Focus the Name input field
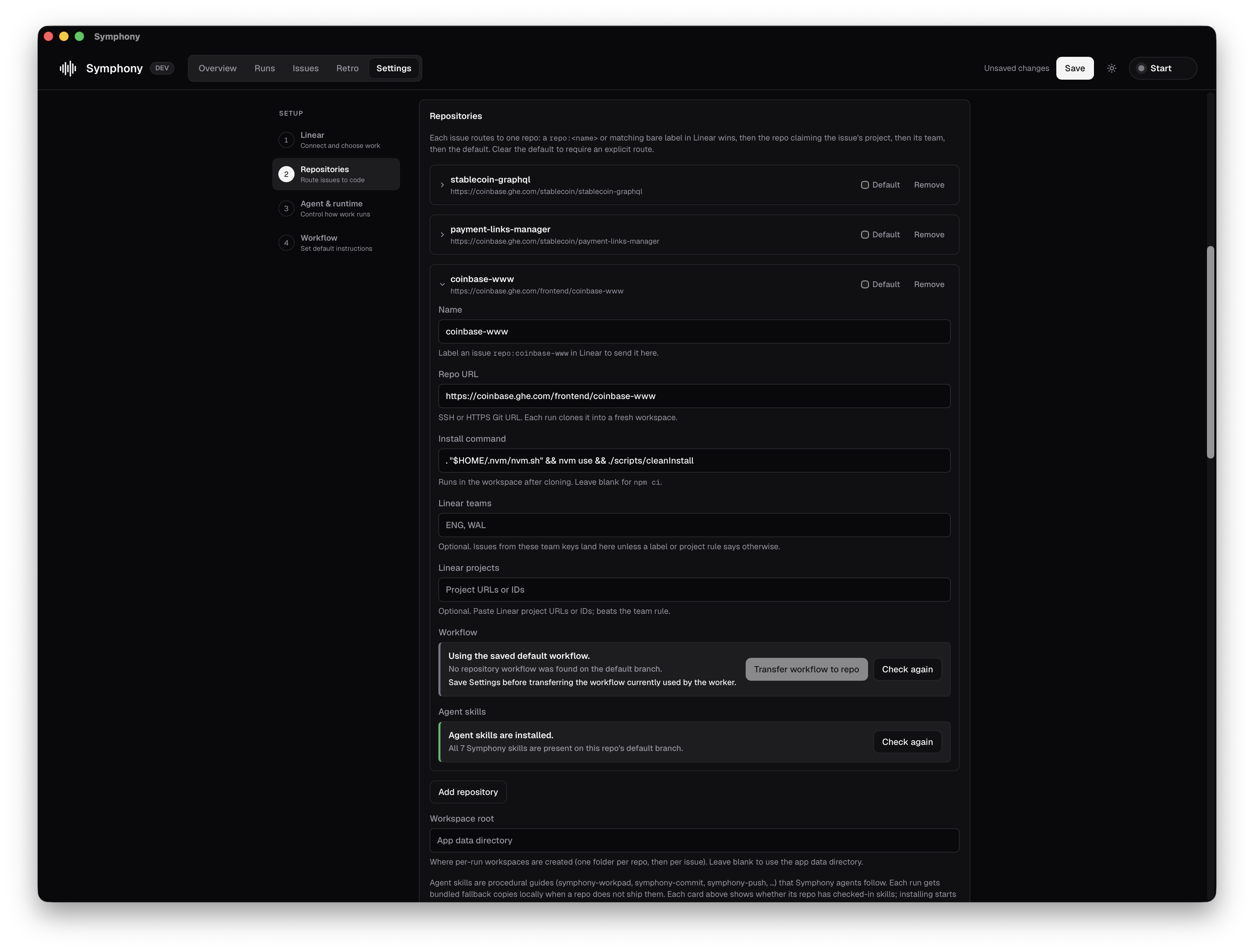This screenshot has height=952, width=1254. [694, 332]
